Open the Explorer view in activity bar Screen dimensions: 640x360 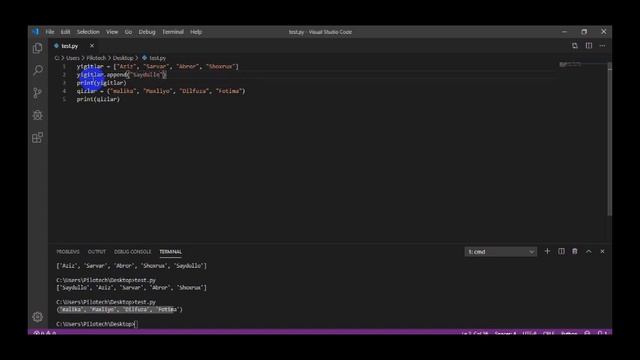(x=38, y=49)
